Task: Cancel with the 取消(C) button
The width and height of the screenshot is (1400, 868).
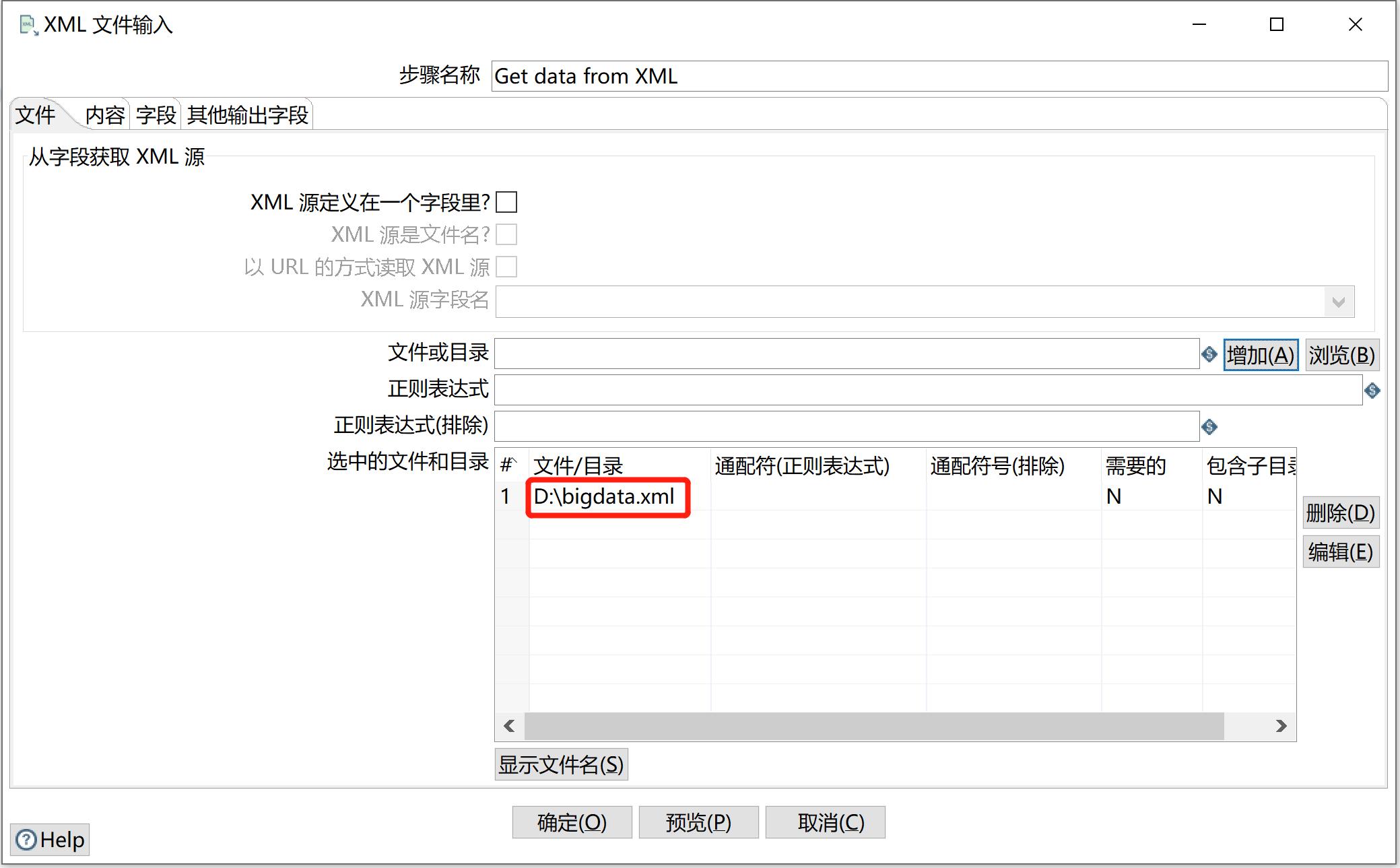Action: point(825,822)
